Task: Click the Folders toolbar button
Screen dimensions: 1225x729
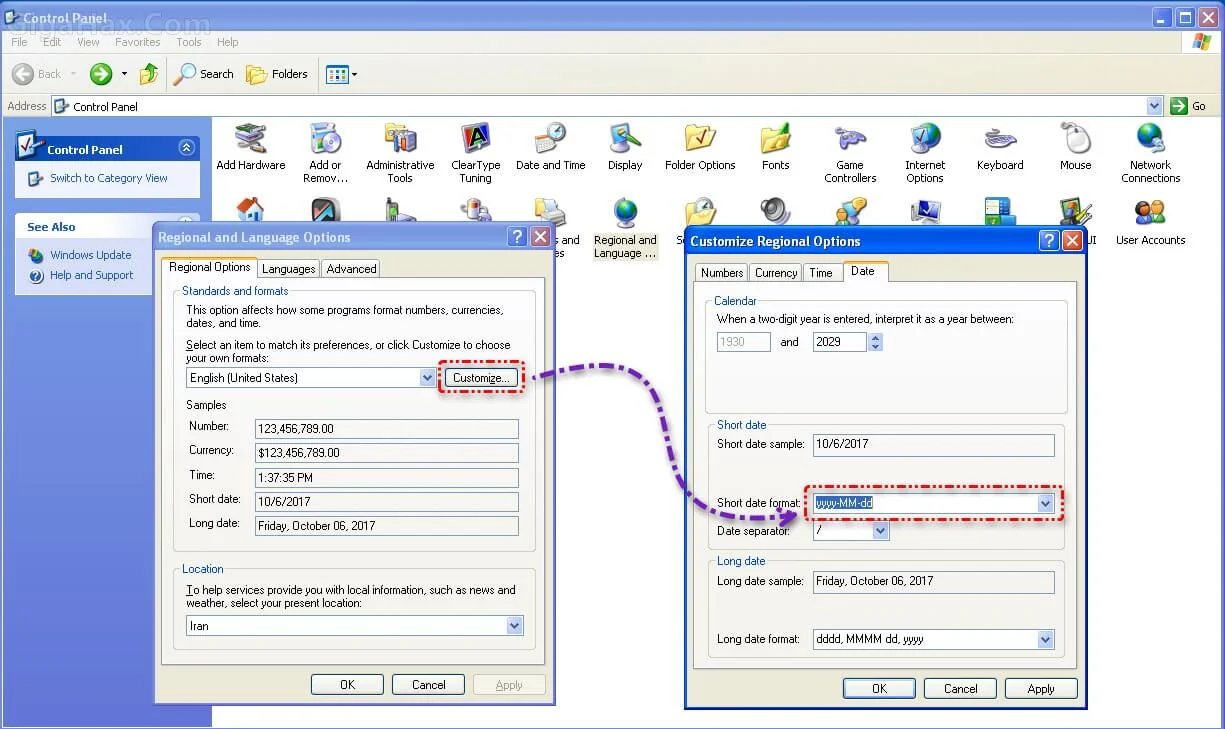Action: [277, 74]
